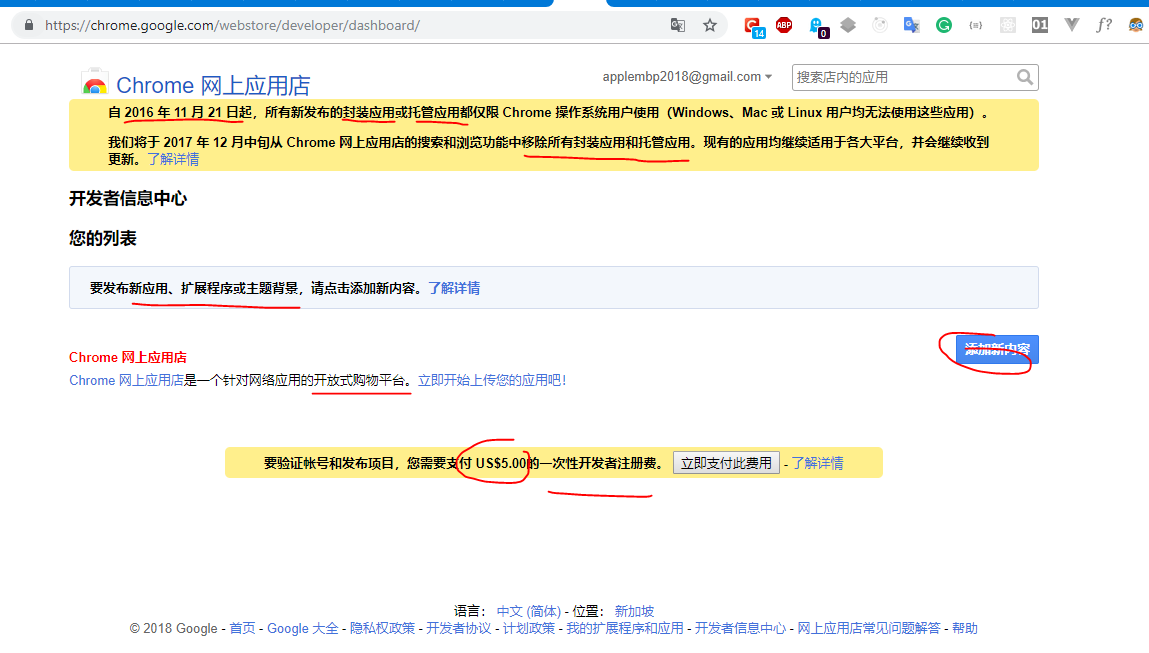Click the search magnifier icon
The image size is (1149, 653).
(x=1024, y=77)
